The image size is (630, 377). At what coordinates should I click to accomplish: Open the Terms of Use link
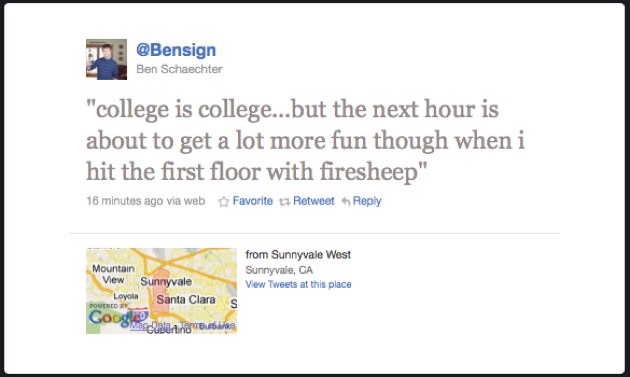pyautogui.click(x=208, y=325)
